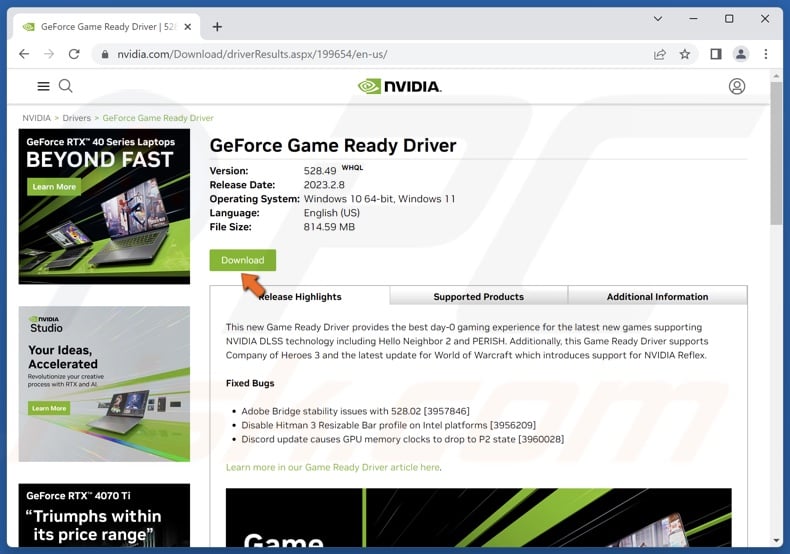Viewport: 790px width, 554px height.
Task: Open the BEYOND FAST laptops banner
Action: pos(104,206)
